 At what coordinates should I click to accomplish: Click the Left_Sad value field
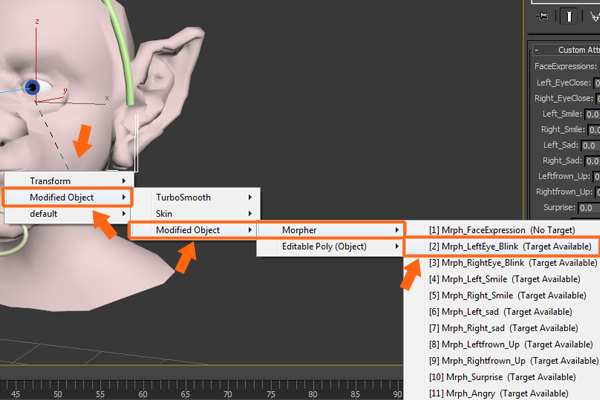pos(590,146)
